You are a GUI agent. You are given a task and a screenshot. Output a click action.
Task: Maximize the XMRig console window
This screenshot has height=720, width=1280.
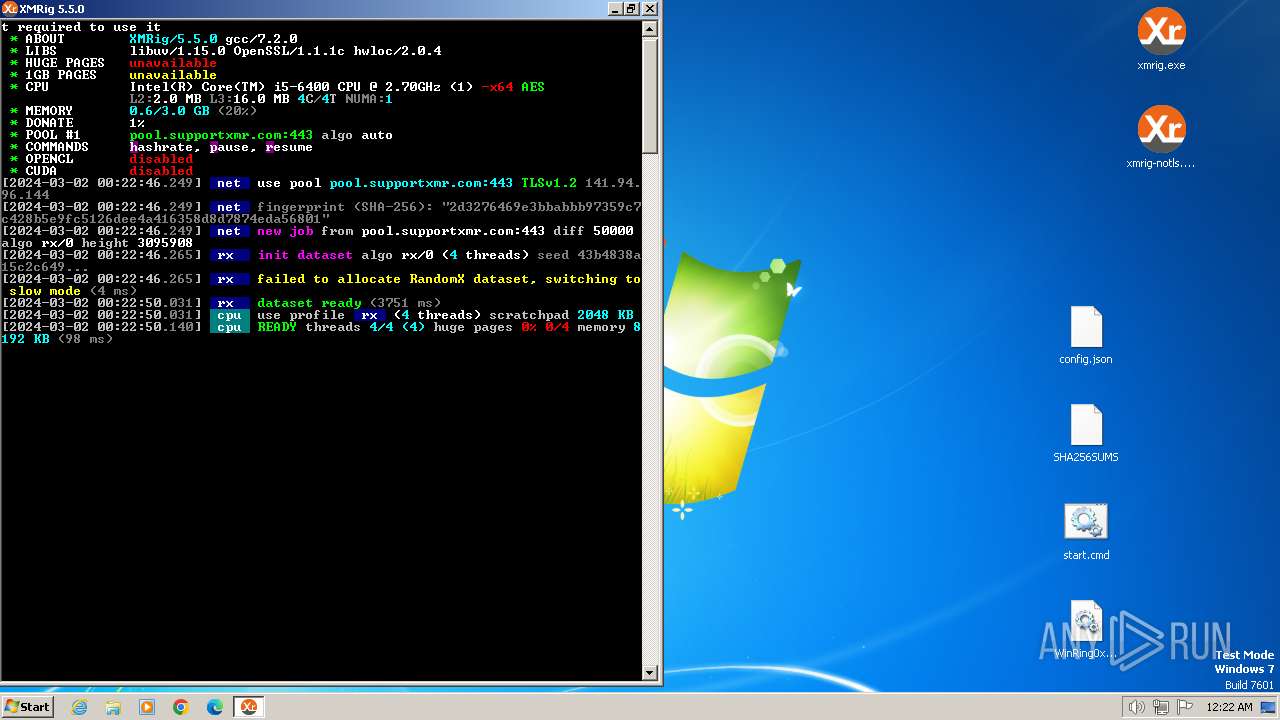pyautogui.click(x=631, y=8)
